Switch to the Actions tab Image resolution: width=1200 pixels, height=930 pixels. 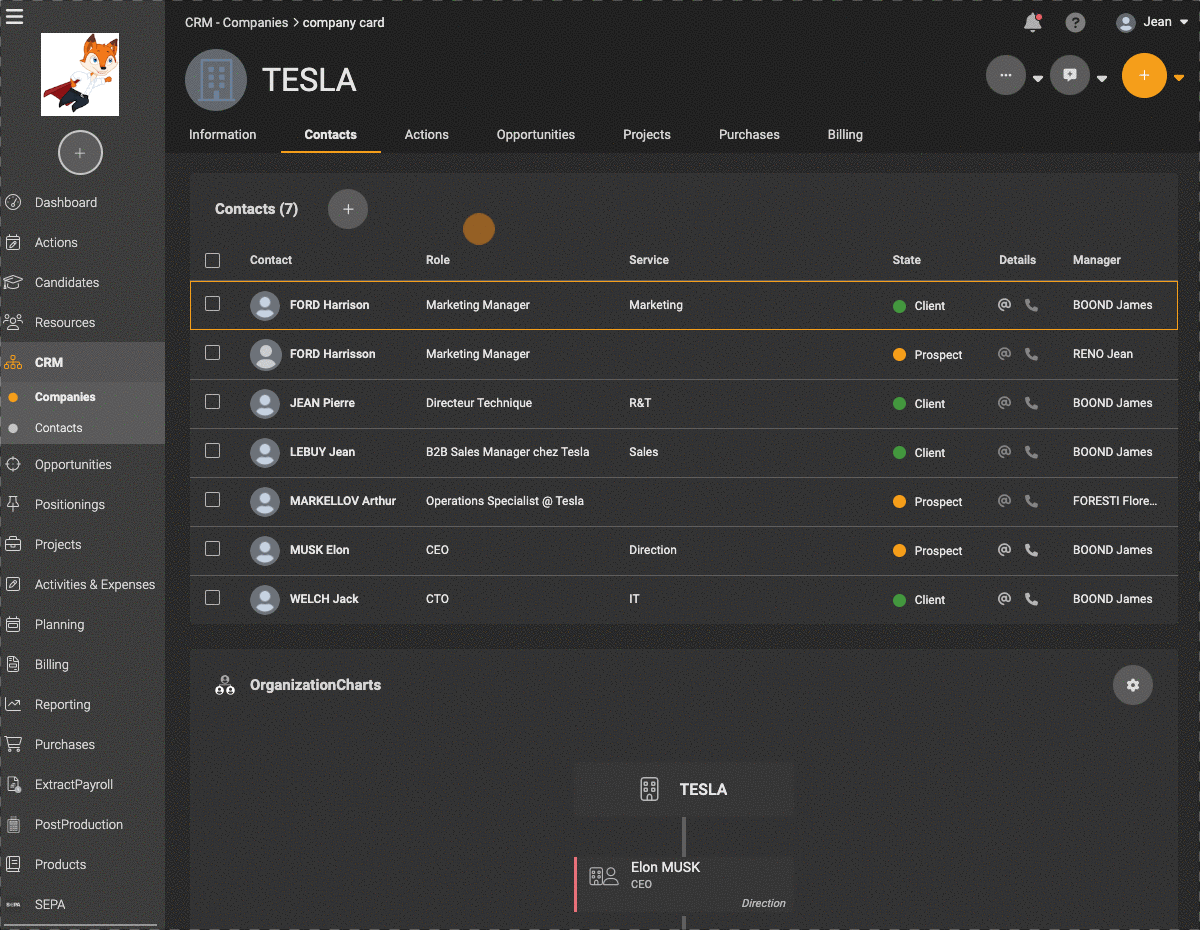pos(427,134)
